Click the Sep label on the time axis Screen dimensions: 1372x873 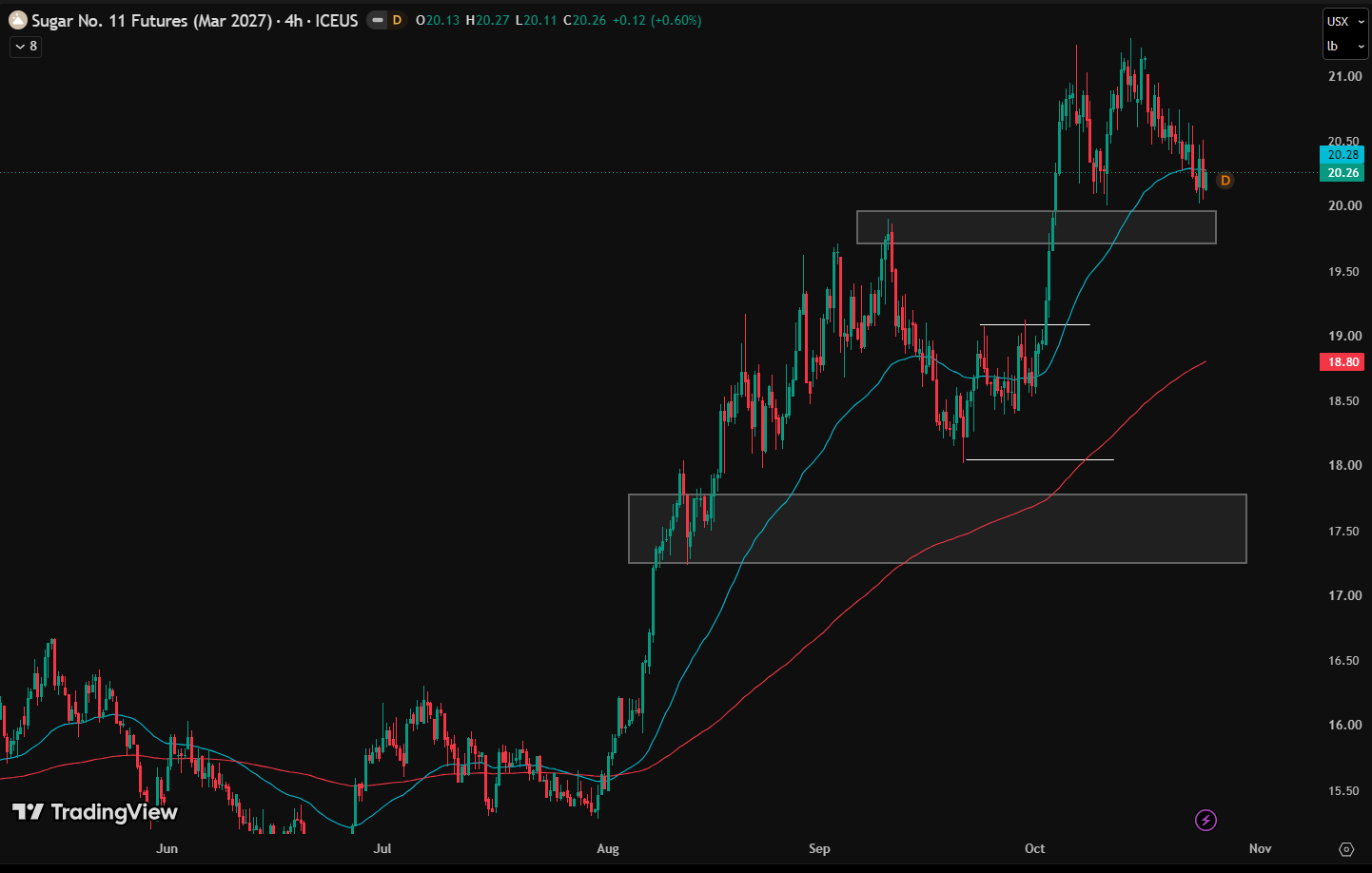click(x=819, y=848)
